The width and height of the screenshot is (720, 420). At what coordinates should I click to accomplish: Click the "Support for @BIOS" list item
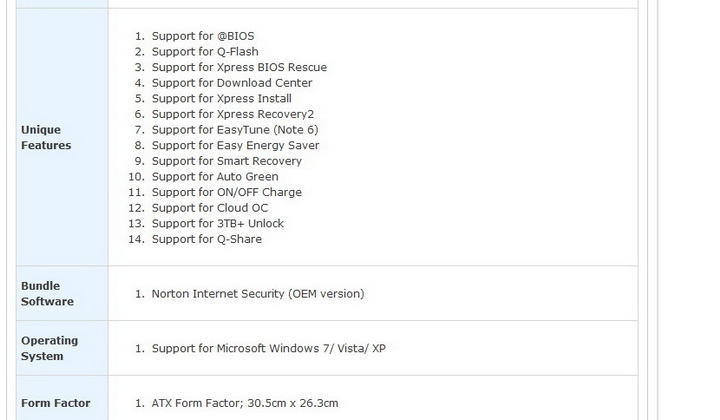203,36
